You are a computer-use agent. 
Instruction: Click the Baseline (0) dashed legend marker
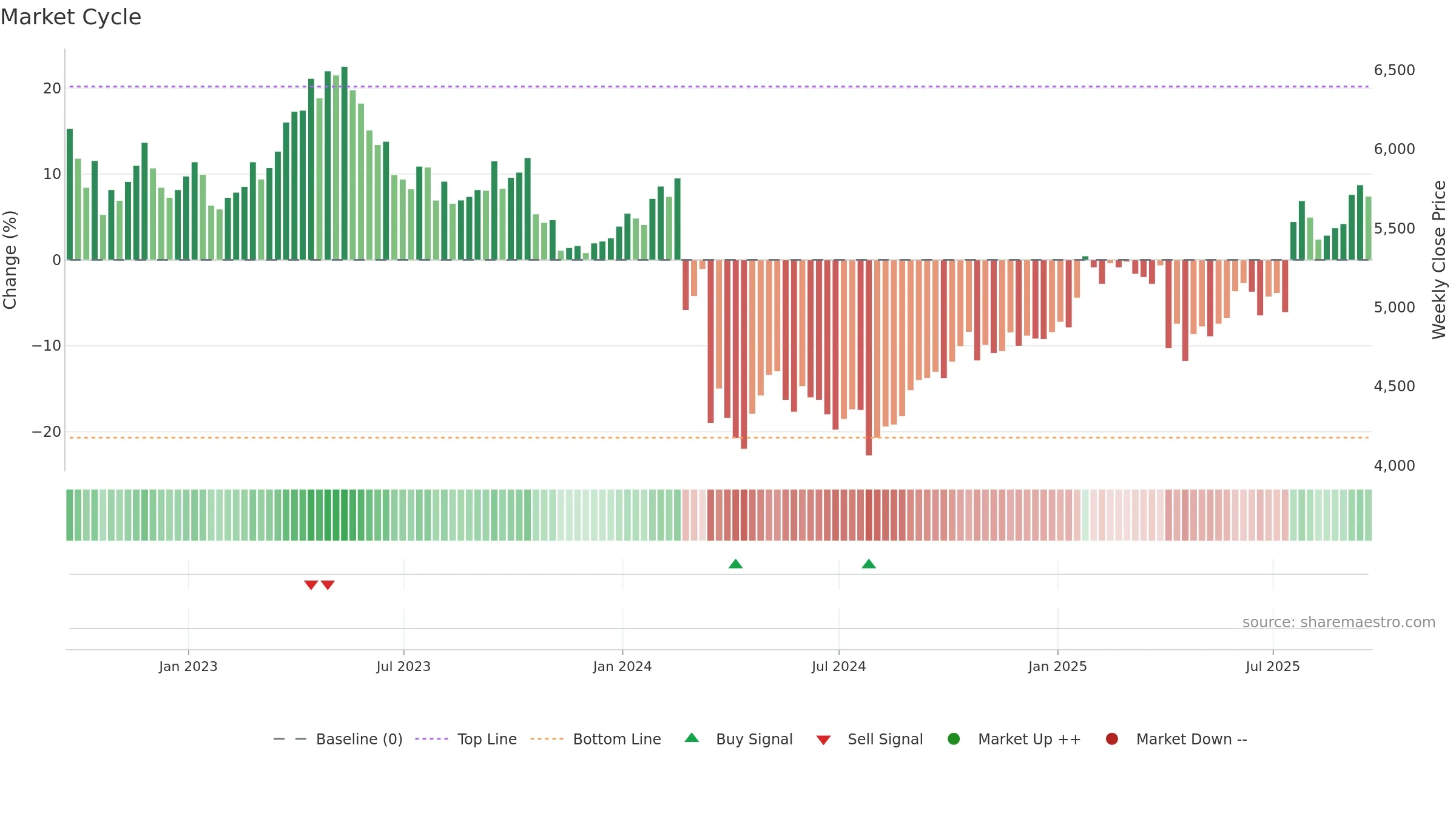coord(290,739)
